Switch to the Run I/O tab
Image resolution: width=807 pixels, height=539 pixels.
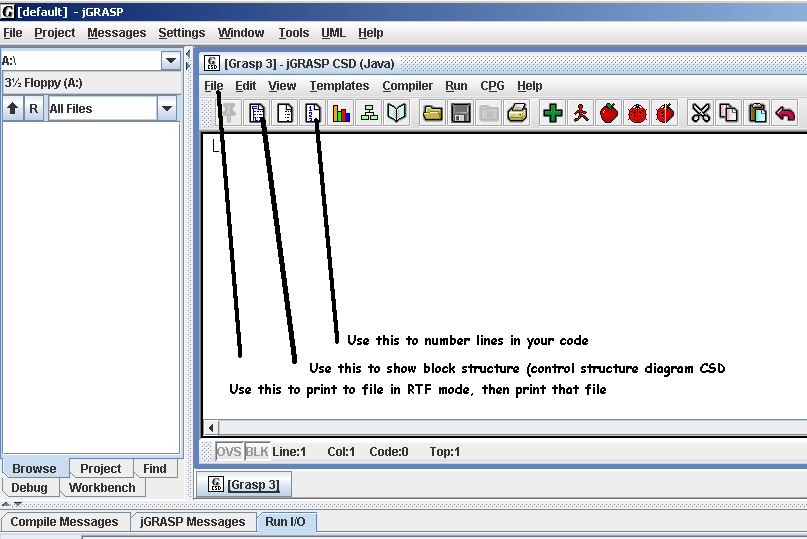tap(285, 521)
